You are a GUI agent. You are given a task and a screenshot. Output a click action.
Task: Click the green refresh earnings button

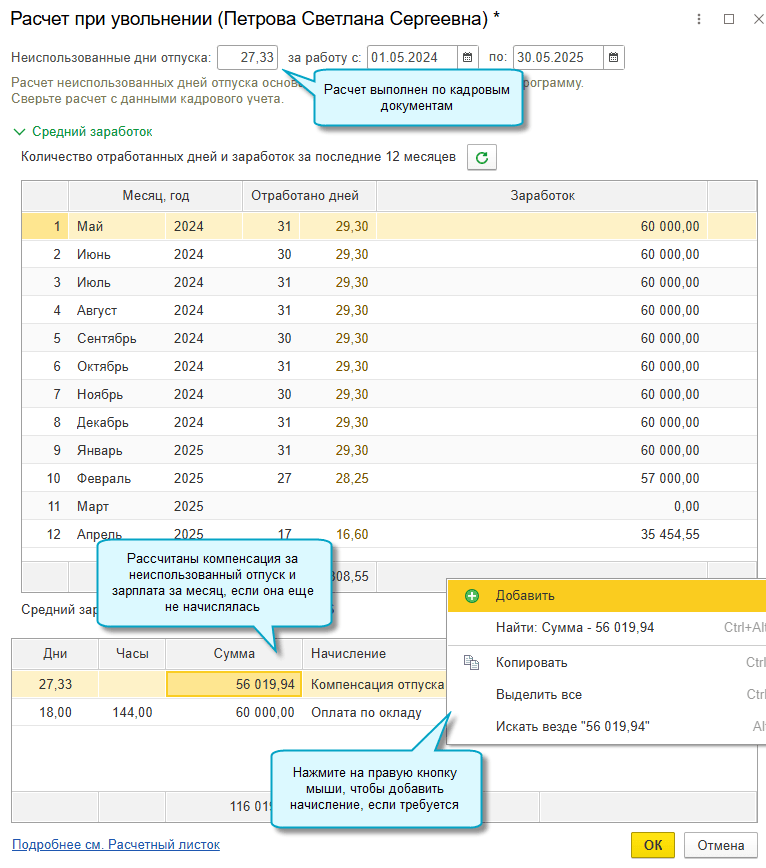(x=482, y=157)
